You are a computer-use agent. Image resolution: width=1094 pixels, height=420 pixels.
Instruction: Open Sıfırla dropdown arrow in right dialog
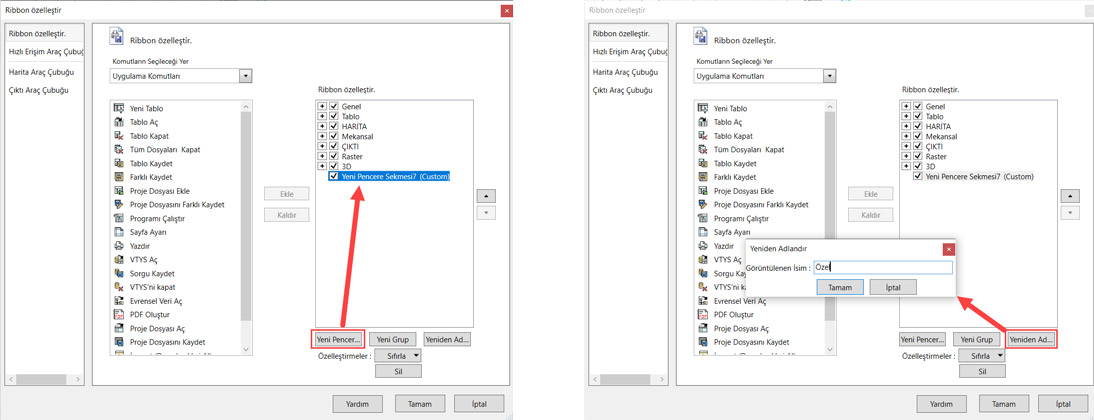click(x=999, y=355)
